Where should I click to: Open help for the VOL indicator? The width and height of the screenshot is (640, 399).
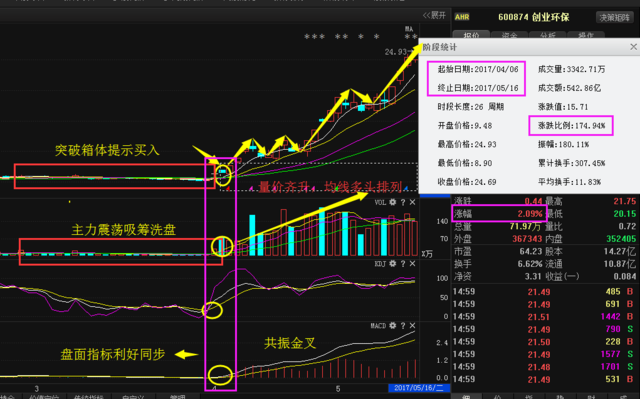coord(403,202)
